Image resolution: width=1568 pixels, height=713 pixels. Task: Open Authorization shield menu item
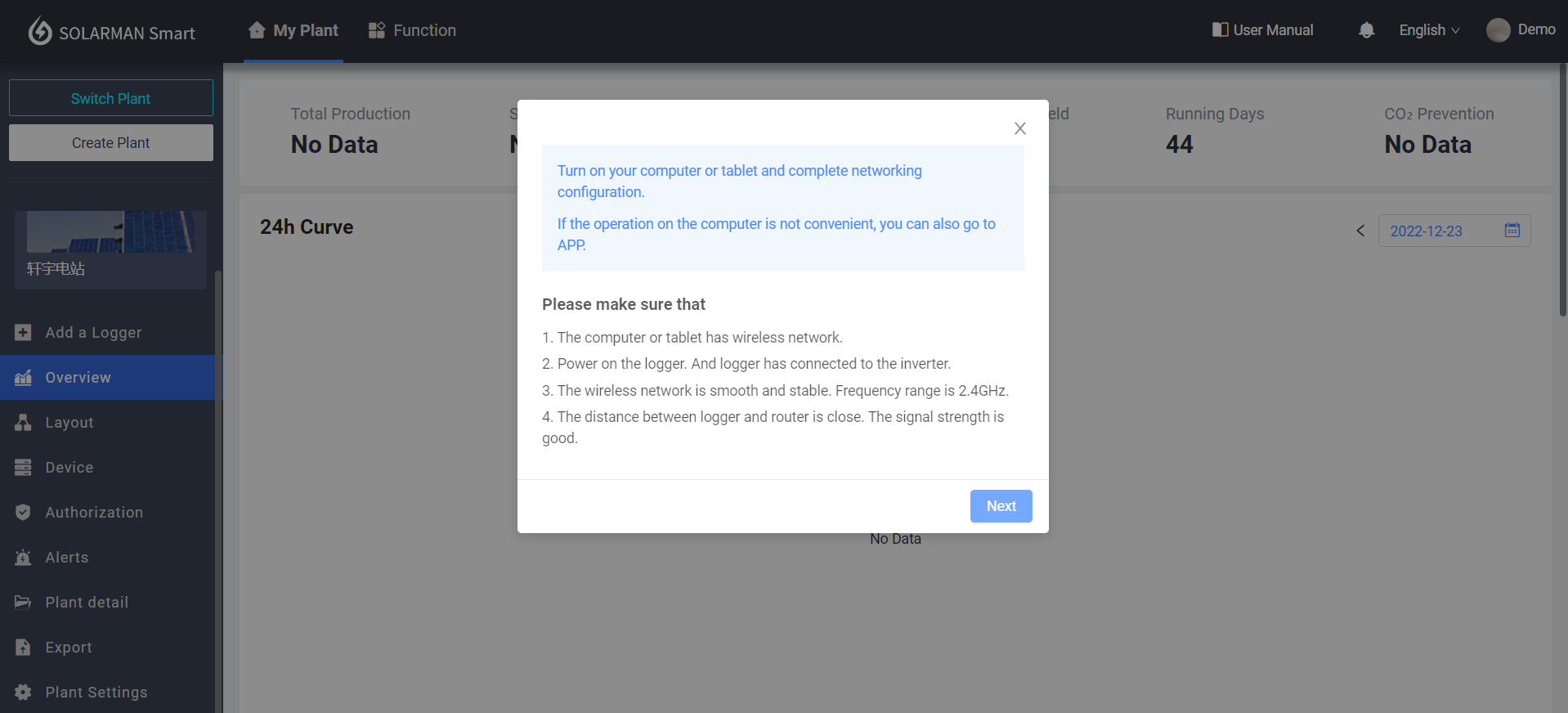23,513
